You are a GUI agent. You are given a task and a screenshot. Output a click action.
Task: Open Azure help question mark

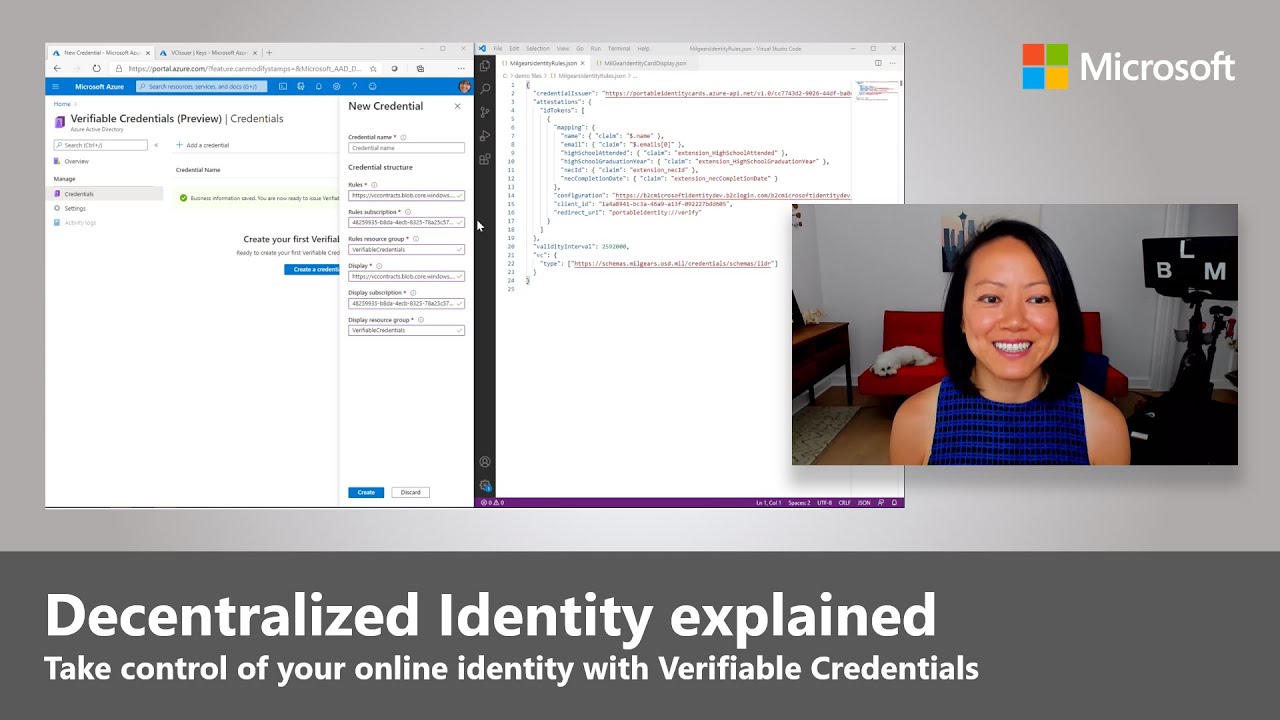pos(354,87)
